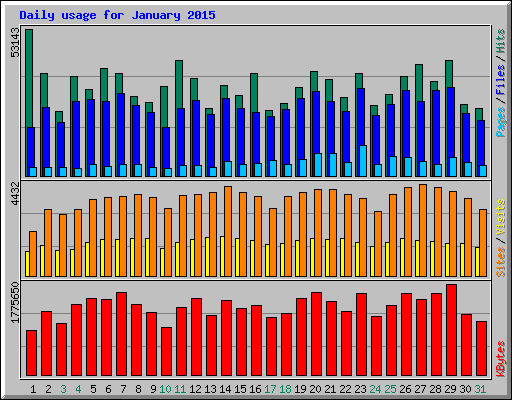Click the yellow Visits bar for day 2

click(x=42, y=261)
